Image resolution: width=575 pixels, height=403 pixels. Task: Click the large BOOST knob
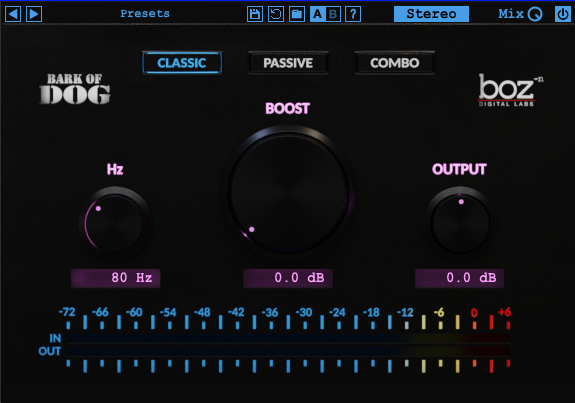(x=288, y=192)
